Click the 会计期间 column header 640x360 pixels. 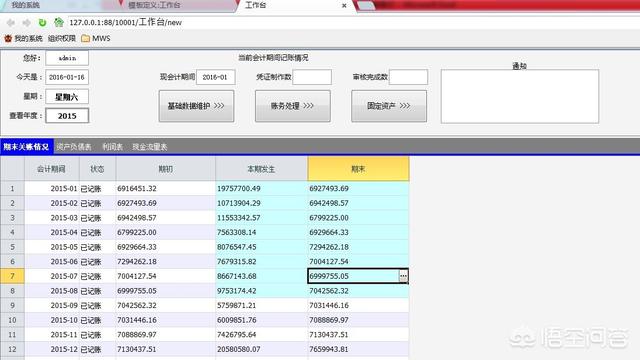51,169
